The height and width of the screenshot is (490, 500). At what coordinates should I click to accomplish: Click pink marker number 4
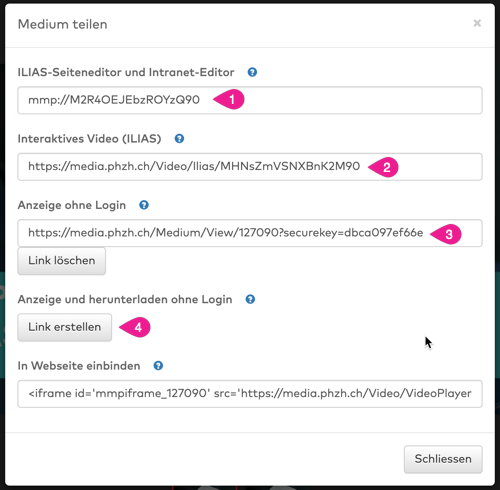tap(135, 327)
